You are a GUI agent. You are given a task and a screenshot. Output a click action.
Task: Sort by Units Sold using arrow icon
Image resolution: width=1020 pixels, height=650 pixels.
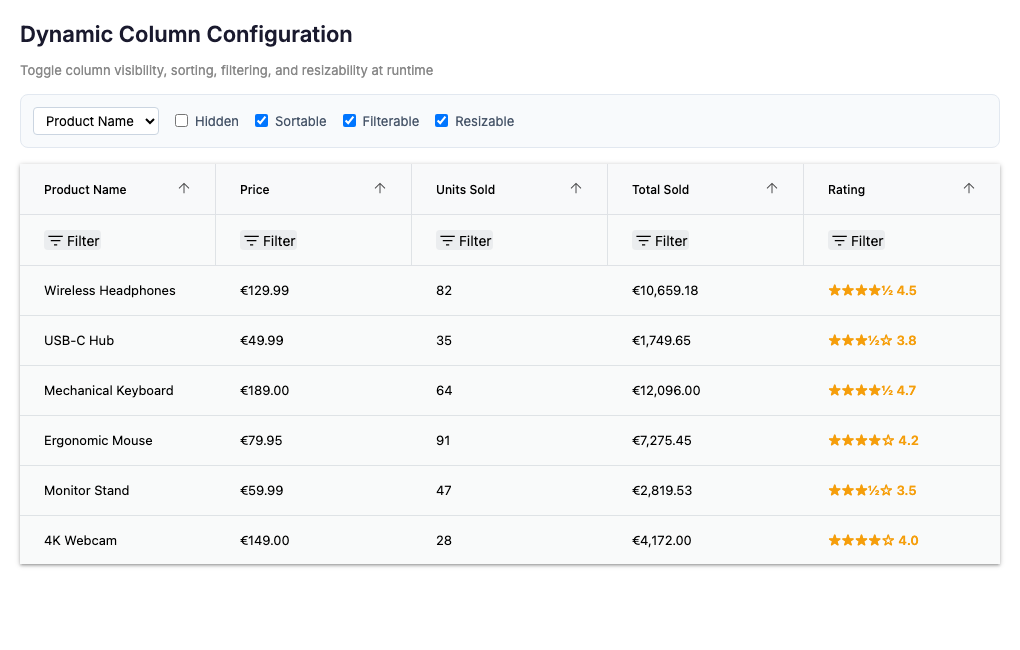point(576,189)
